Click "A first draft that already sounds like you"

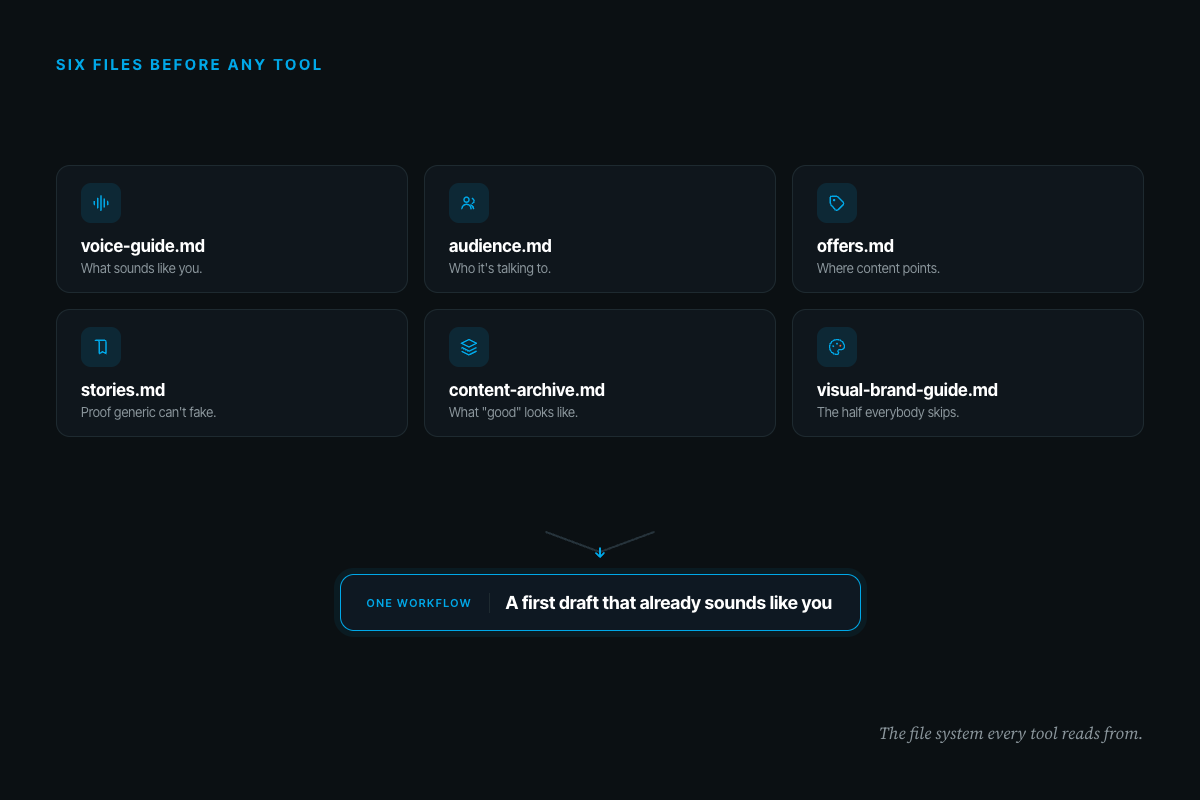tap(669, 603)
